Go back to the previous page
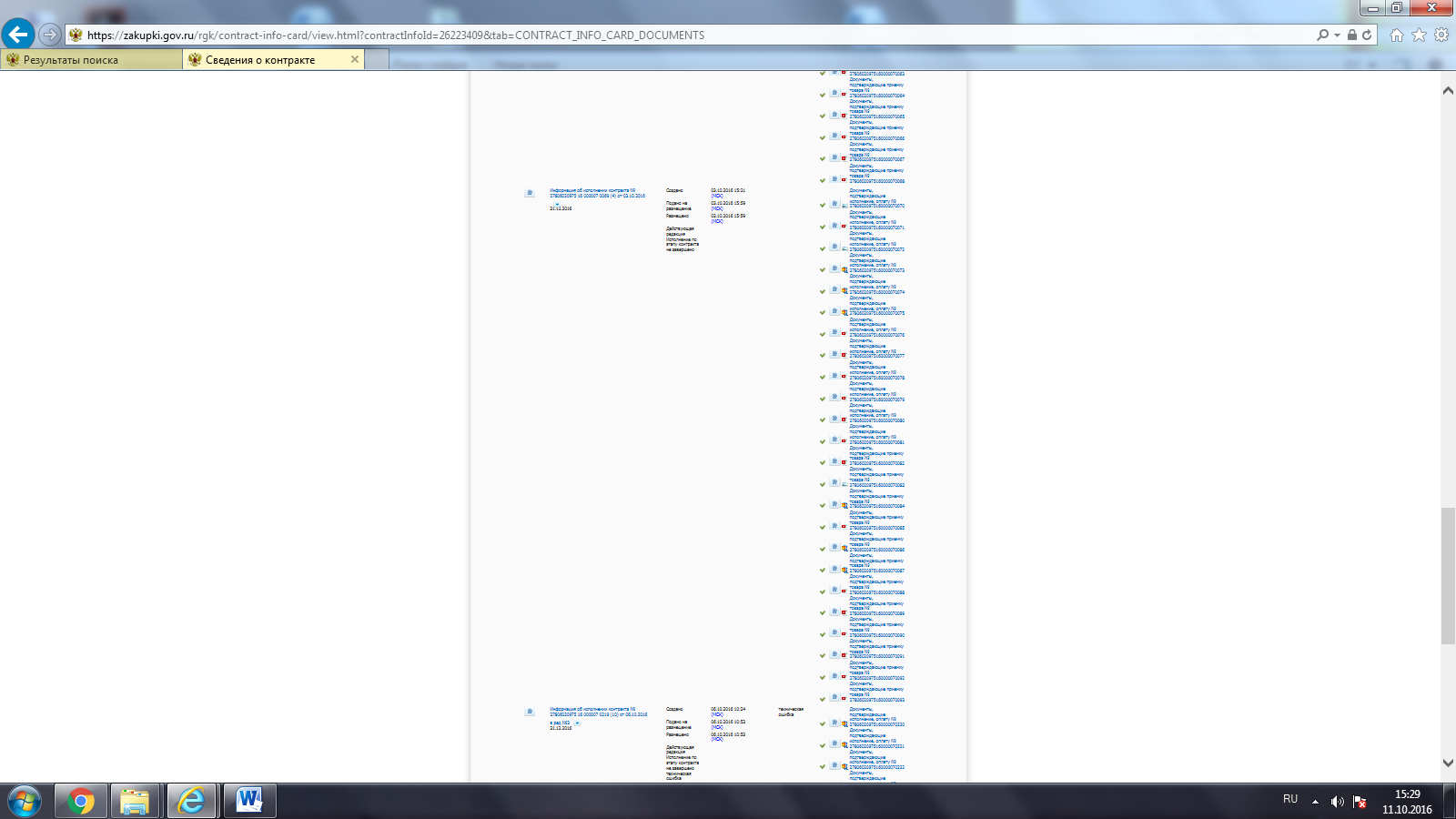The width and height of the screenshot is (1456, 819). coord(18,35)
